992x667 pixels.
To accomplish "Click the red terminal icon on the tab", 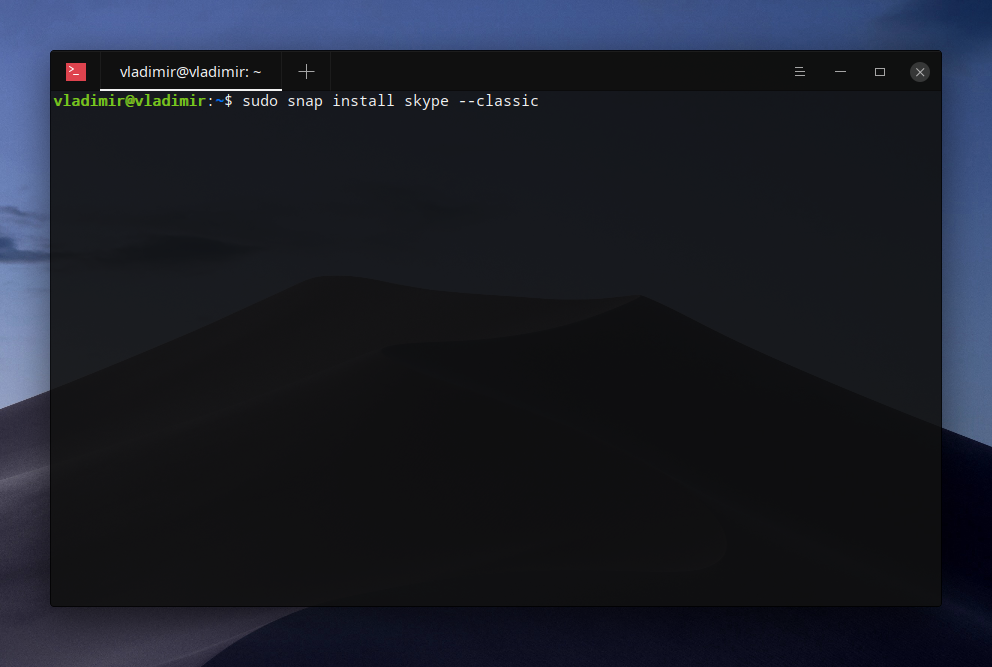I will 76,71.
